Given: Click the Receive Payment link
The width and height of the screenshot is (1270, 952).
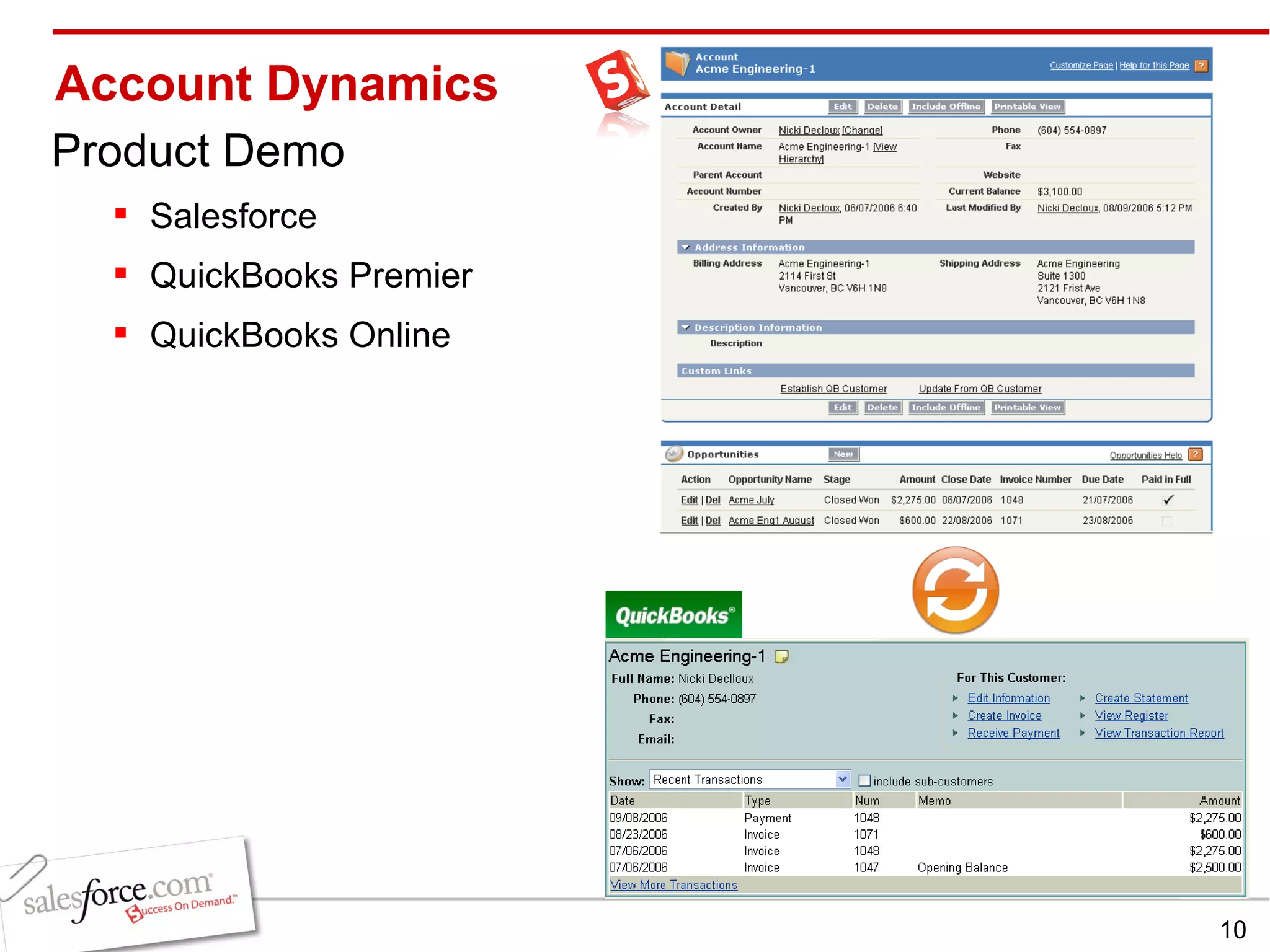Looking at the screenshot, I should coord(1014,733).
